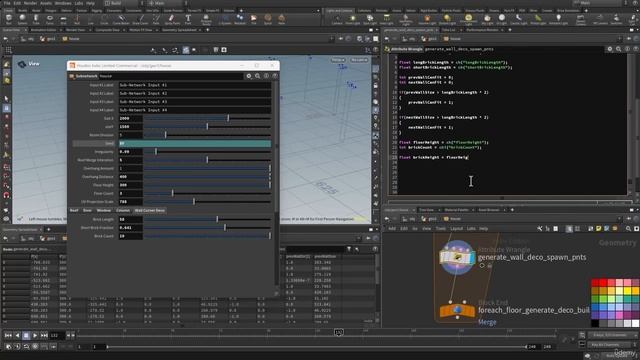Click Tools menu in network editor
The width and height of the screenshot is (640, 360).
click(x=440, y=229)
